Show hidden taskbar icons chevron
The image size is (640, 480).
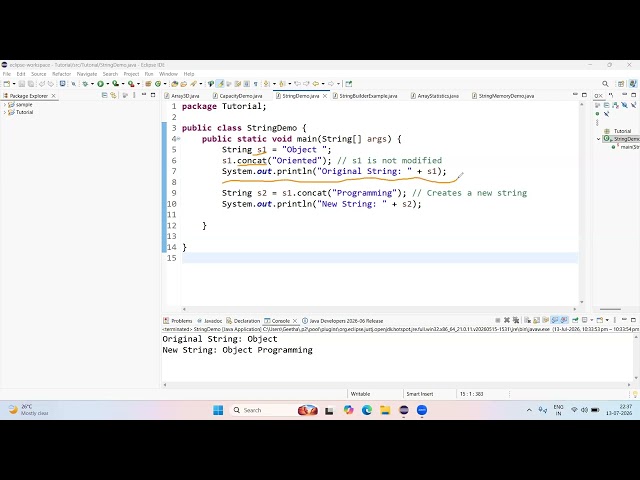[x=529, y=410]
